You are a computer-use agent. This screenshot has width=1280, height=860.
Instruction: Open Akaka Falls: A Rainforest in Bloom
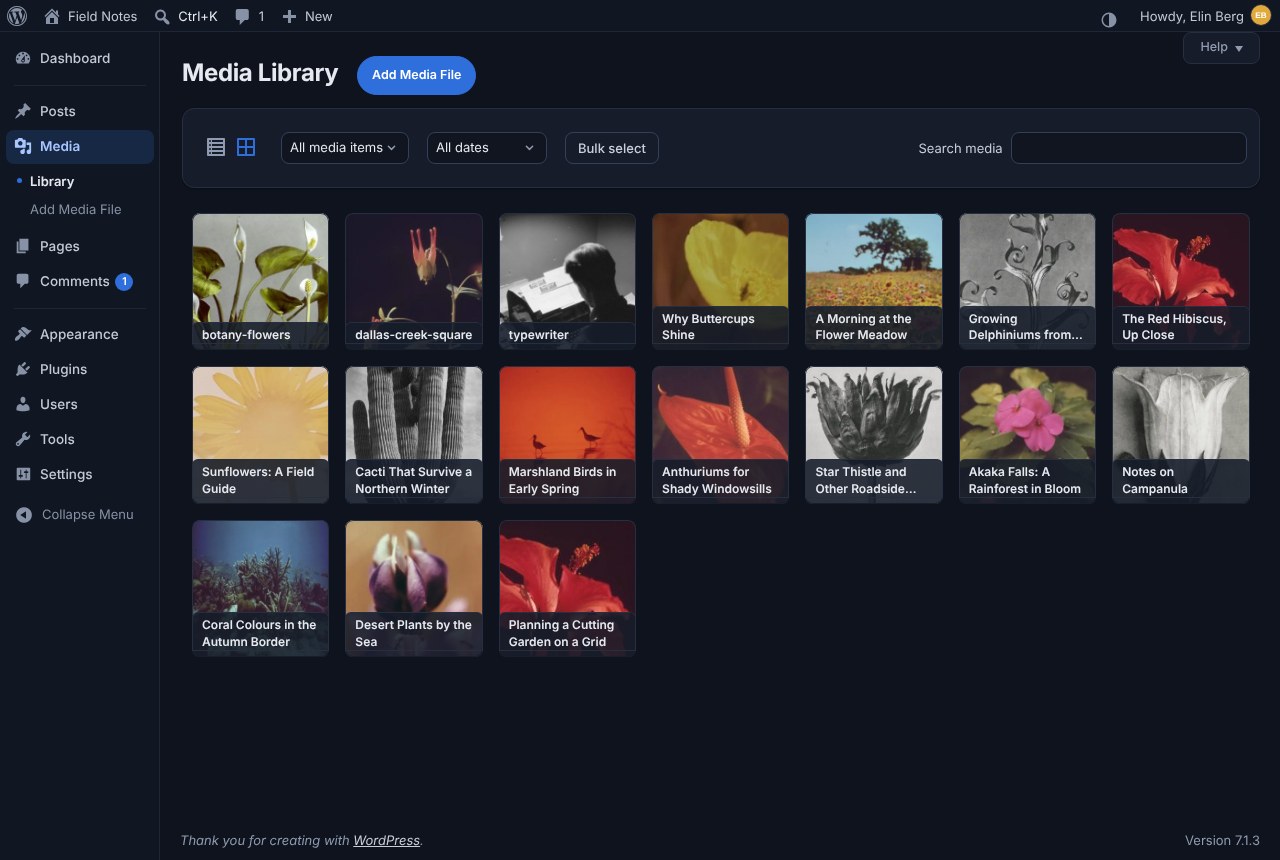coord(1027,434)
